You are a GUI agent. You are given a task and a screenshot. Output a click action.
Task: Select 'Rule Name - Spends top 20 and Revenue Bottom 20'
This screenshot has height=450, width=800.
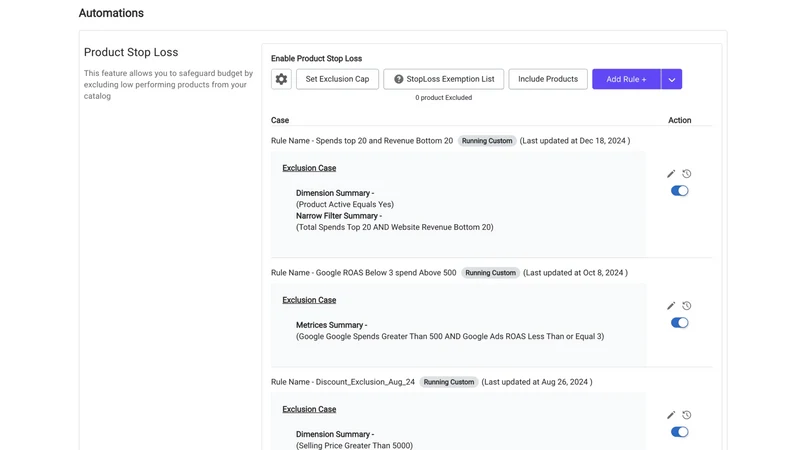coord(362,141)
